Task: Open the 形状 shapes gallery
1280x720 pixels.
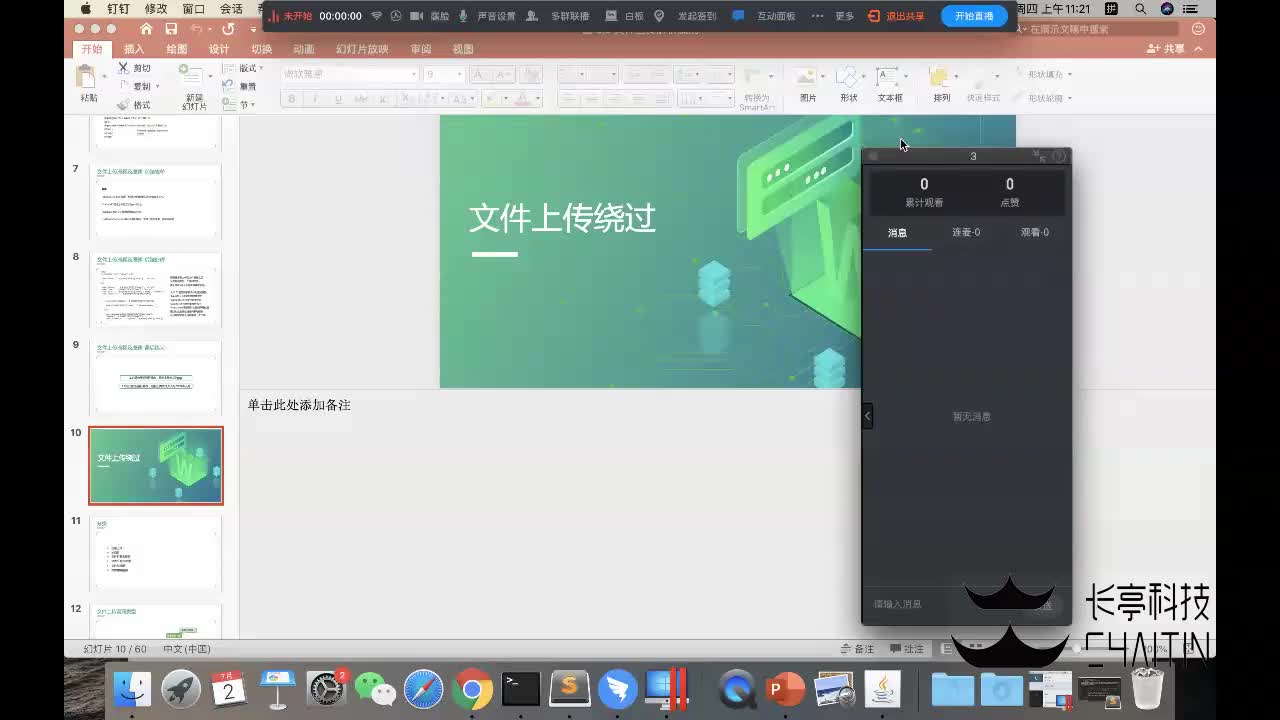Action: pos(849,84)
